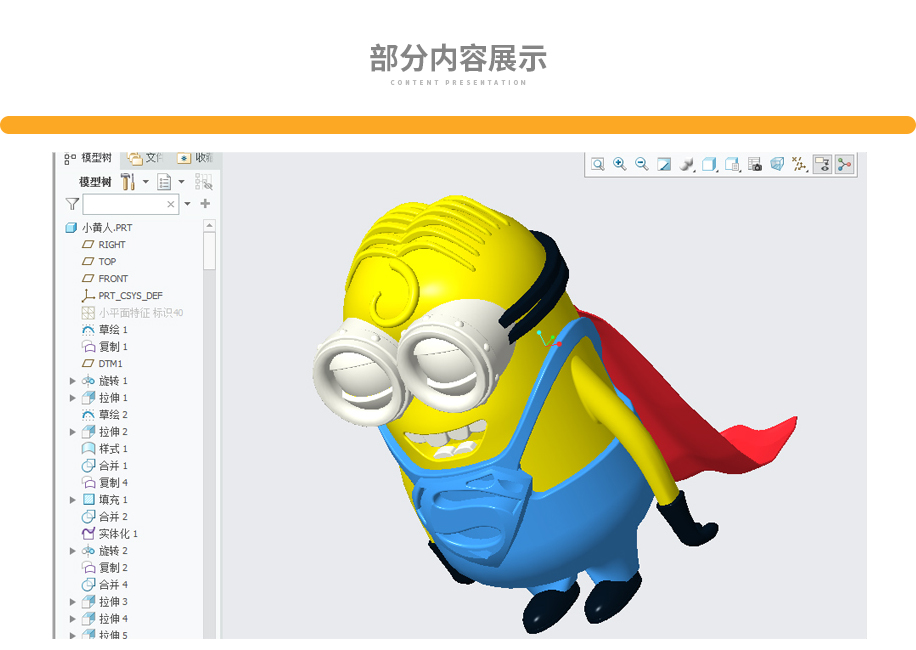Click the model tree scroll-up arrow

[209, 225]
